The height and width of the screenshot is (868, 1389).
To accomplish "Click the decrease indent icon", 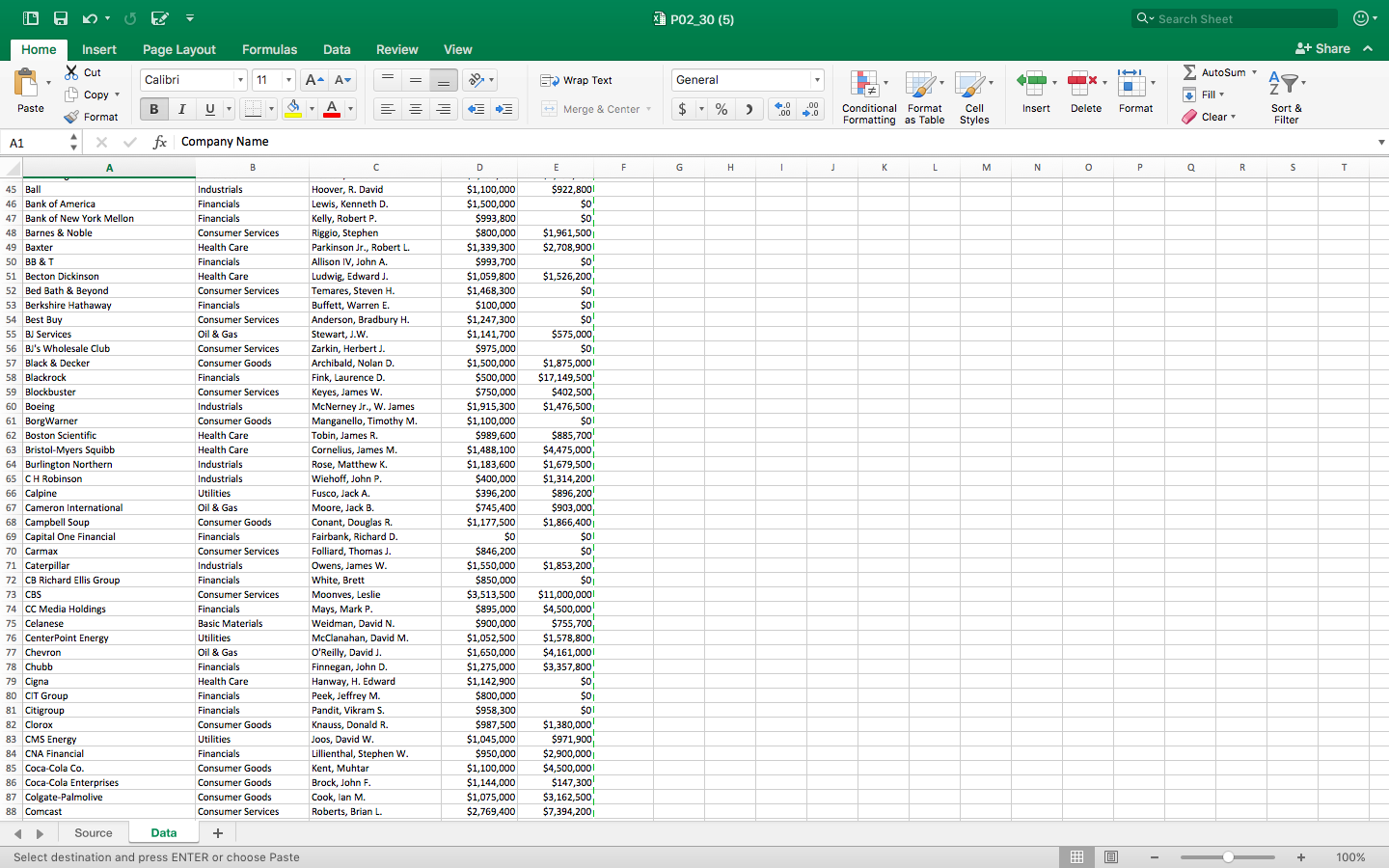I will tap(477, 109).
